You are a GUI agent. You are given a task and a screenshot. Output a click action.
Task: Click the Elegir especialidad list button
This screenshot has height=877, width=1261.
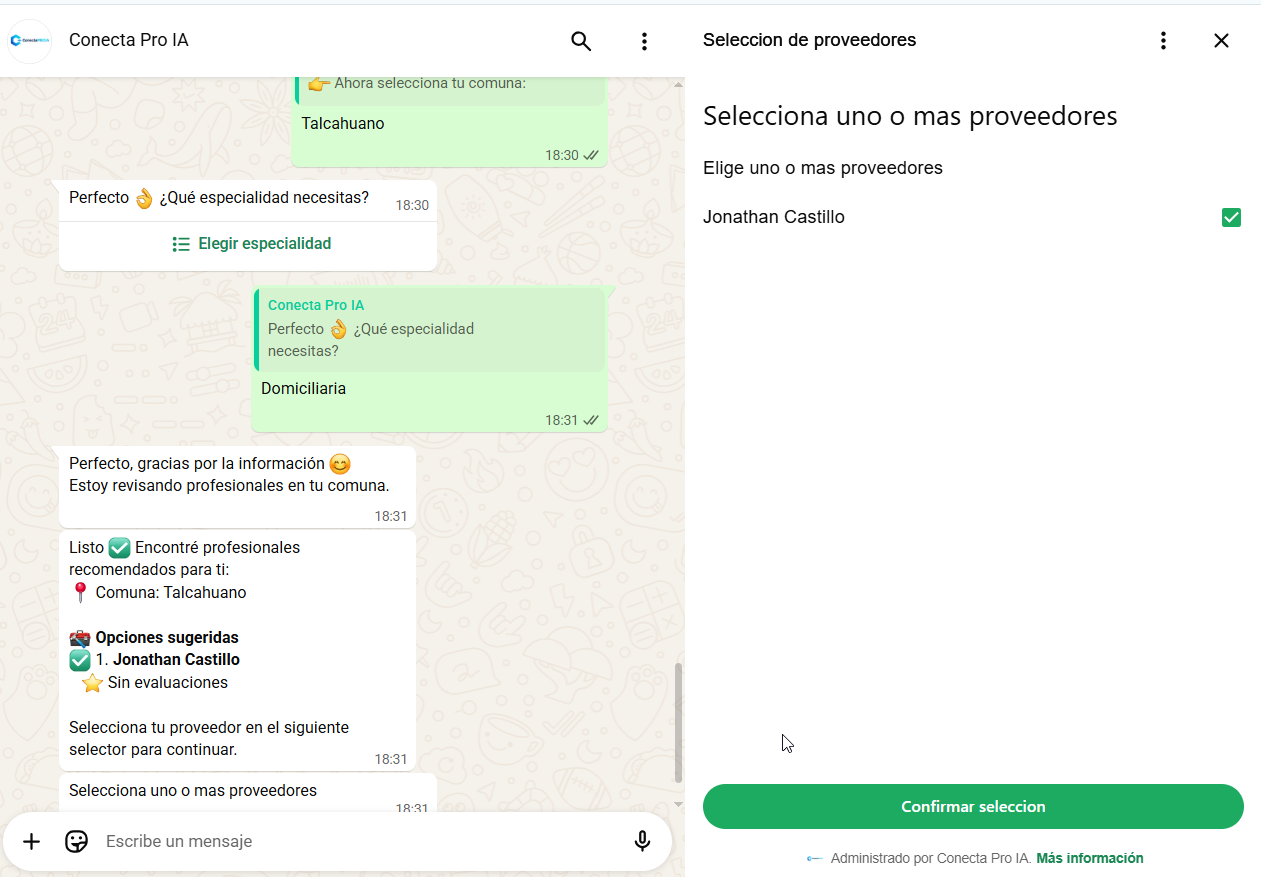(x=251, y=244)
